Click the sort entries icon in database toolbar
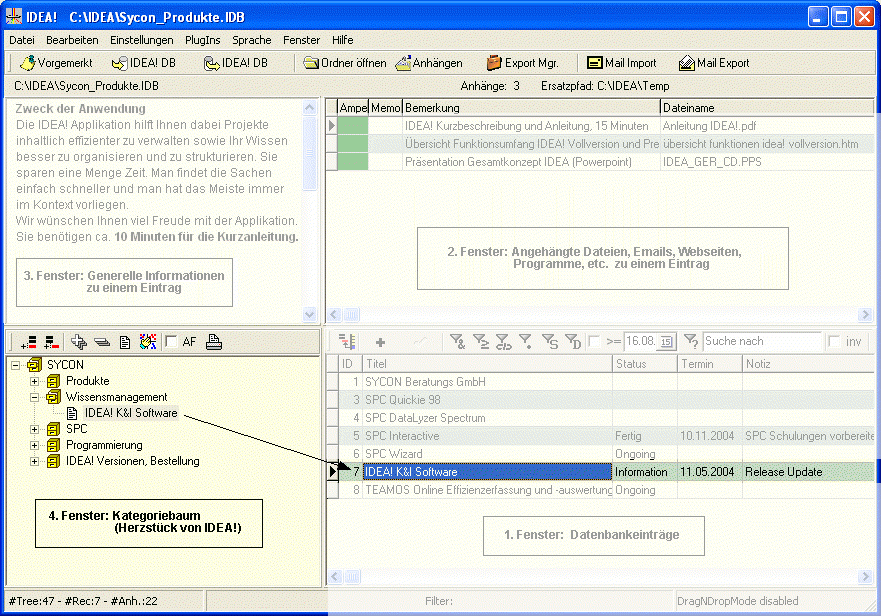Image resolution: width=881 pixels, height=616 pixels. (347, 342)
